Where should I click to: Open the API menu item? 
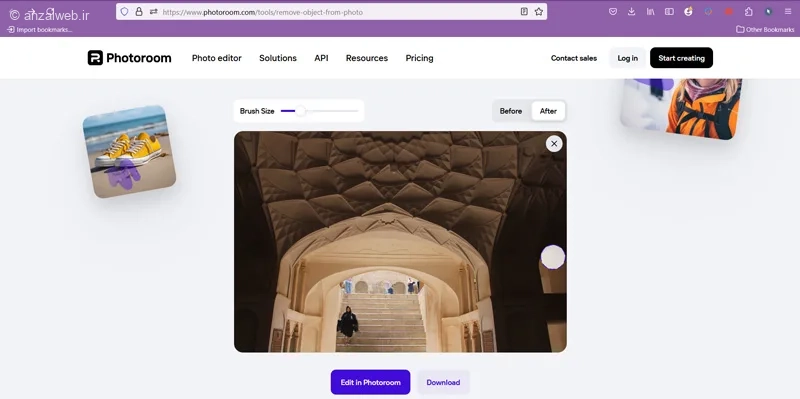tap(321, 58)
